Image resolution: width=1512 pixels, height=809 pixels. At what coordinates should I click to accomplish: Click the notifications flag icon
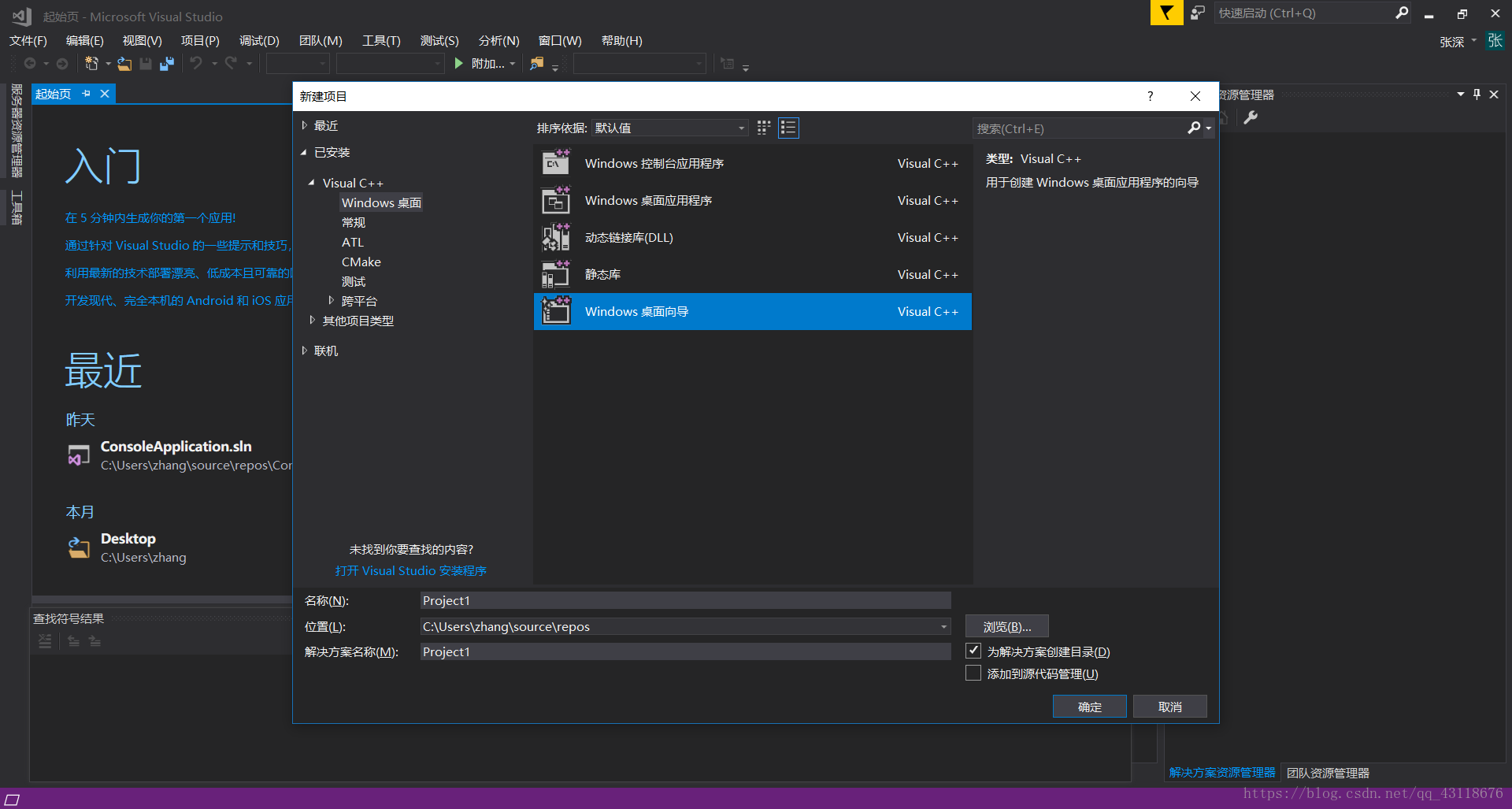pos(1166,13)
